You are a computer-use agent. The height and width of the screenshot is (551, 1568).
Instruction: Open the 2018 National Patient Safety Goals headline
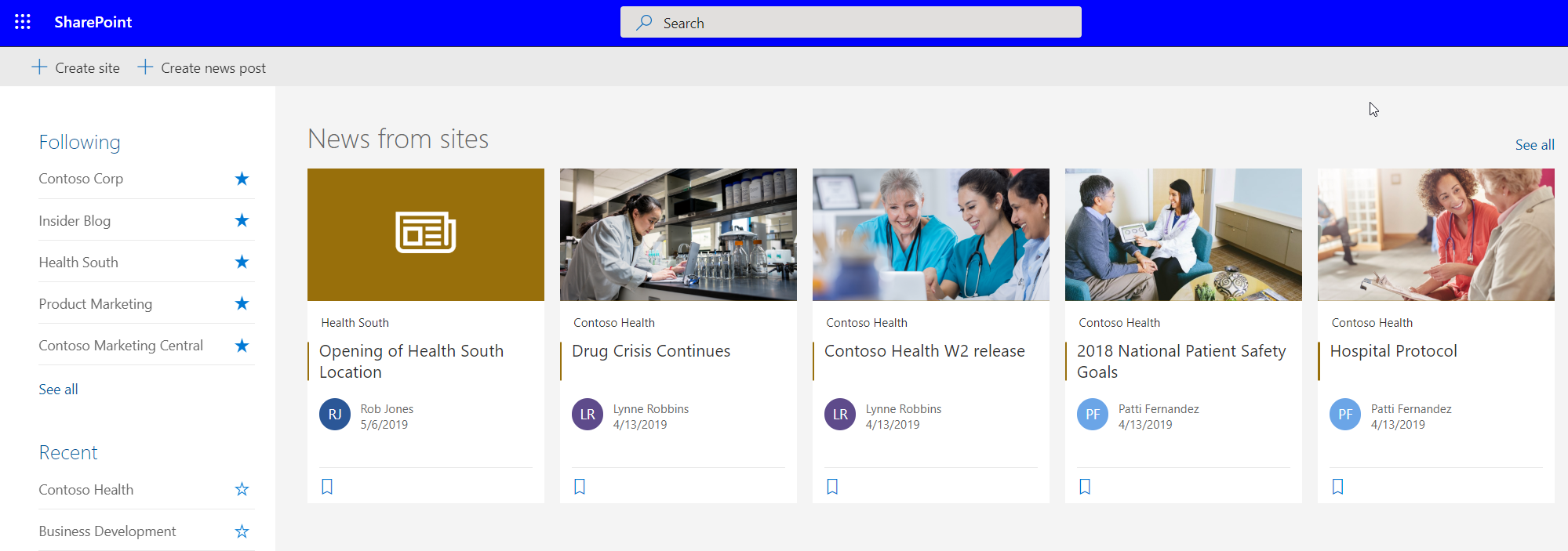1181,361
